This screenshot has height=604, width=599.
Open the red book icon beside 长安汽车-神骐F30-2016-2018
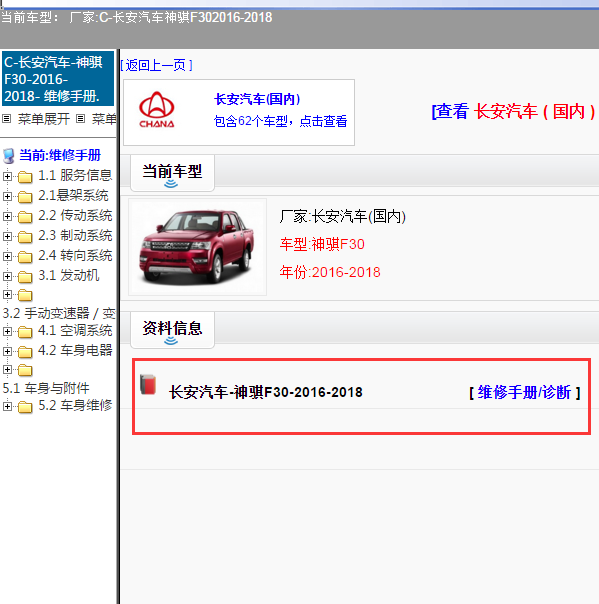pos(148,384)
